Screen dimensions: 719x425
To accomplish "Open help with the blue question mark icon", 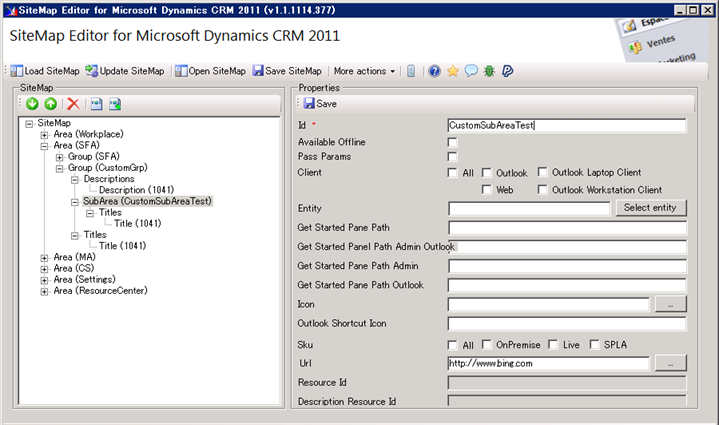I will (434, 71).
